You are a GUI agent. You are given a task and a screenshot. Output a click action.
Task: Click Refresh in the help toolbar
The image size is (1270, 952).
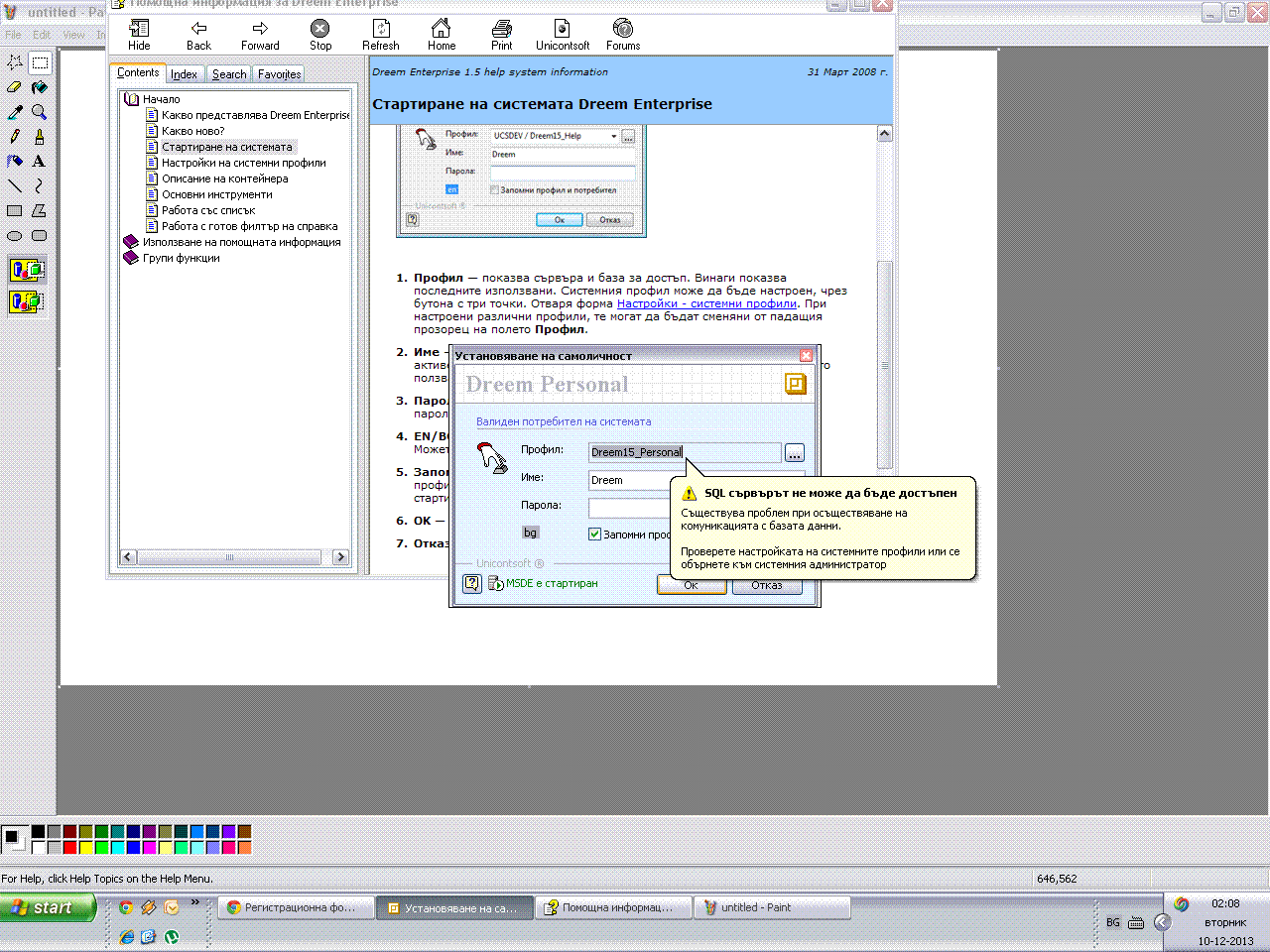(381, 35)
